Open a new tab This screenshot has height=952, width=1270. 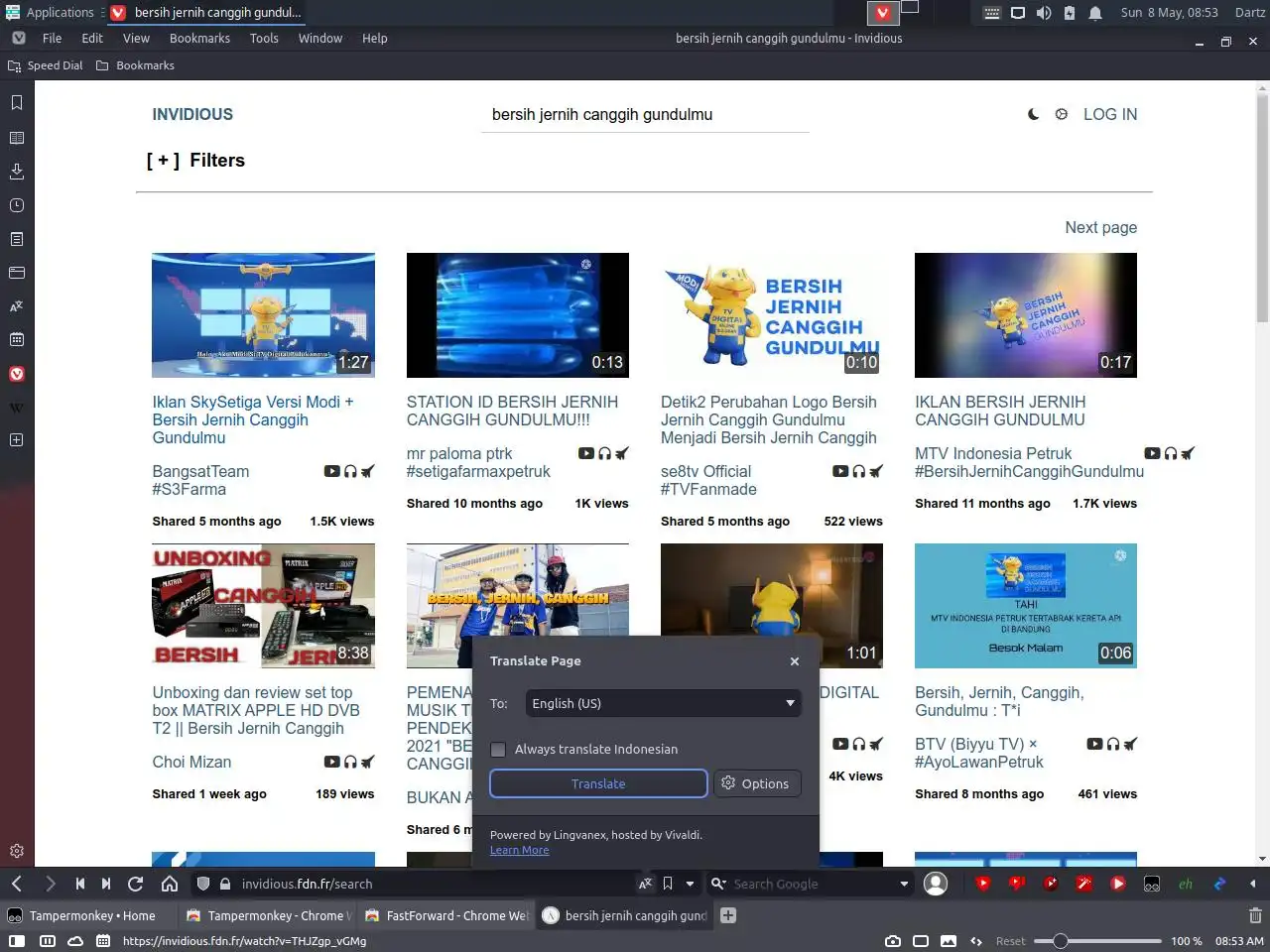coord(727,915)
